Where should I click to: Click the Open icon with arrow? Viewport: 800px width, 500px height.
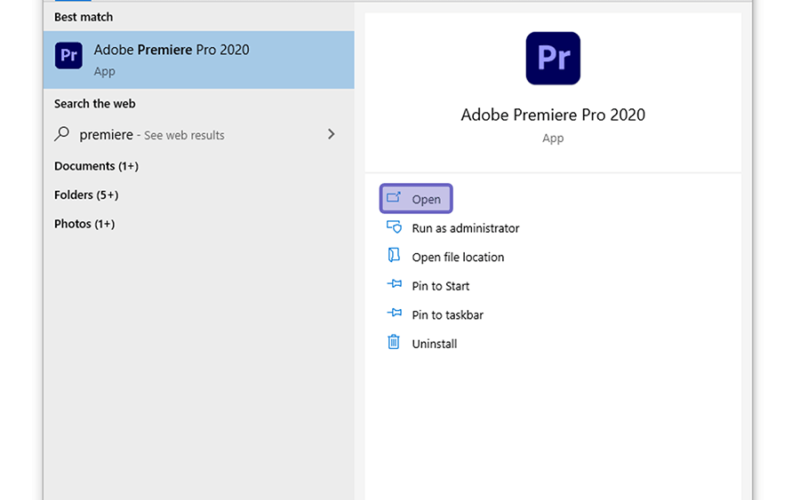click(393, 197)
